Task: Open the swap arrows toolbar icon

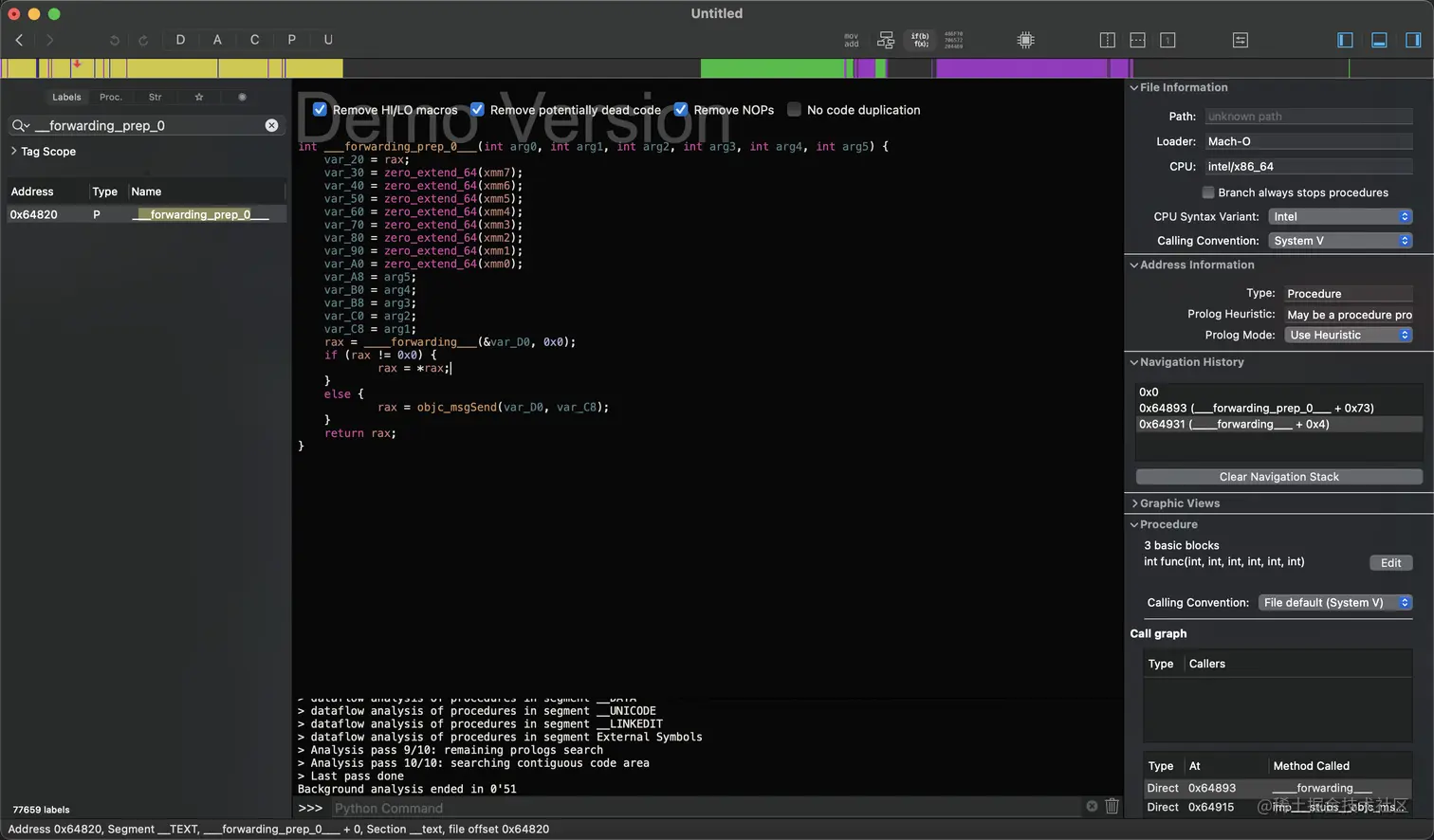Action: click(x=1241, y=40)
